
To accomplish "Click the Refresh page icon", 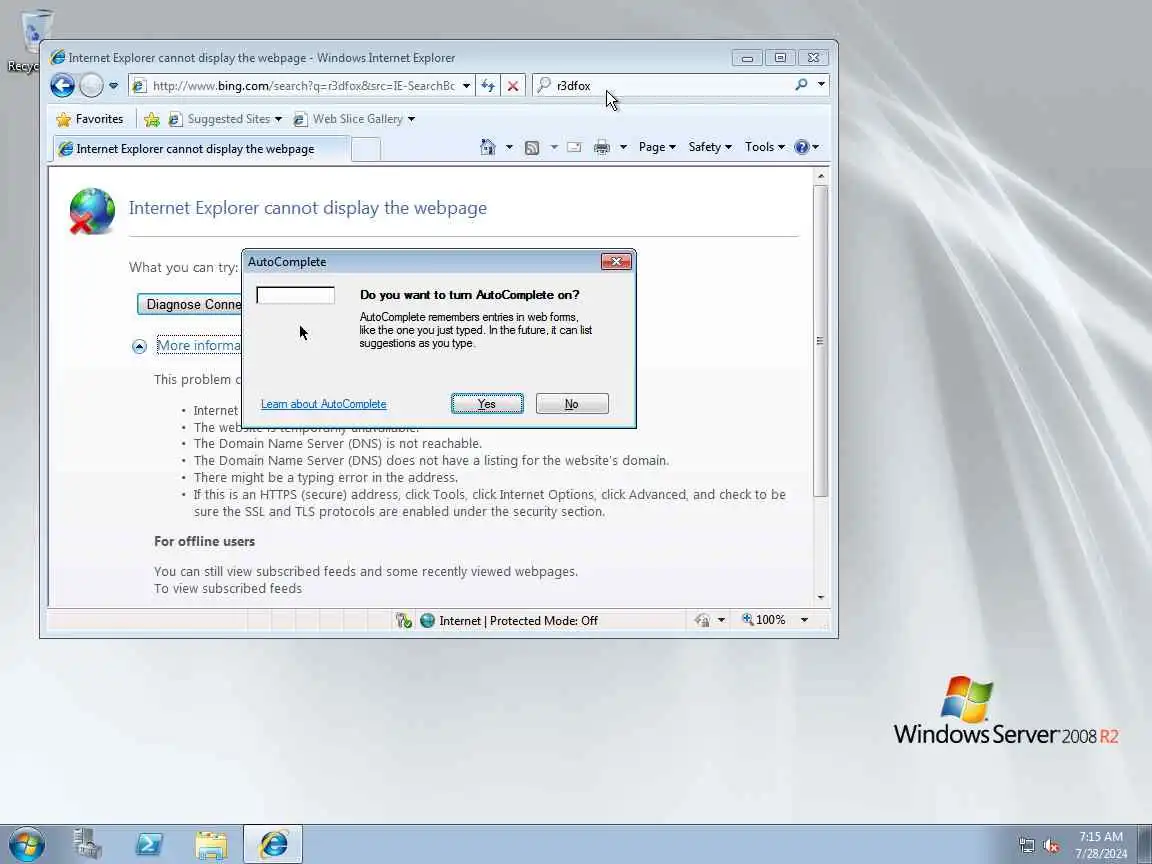I will [488, 86].
